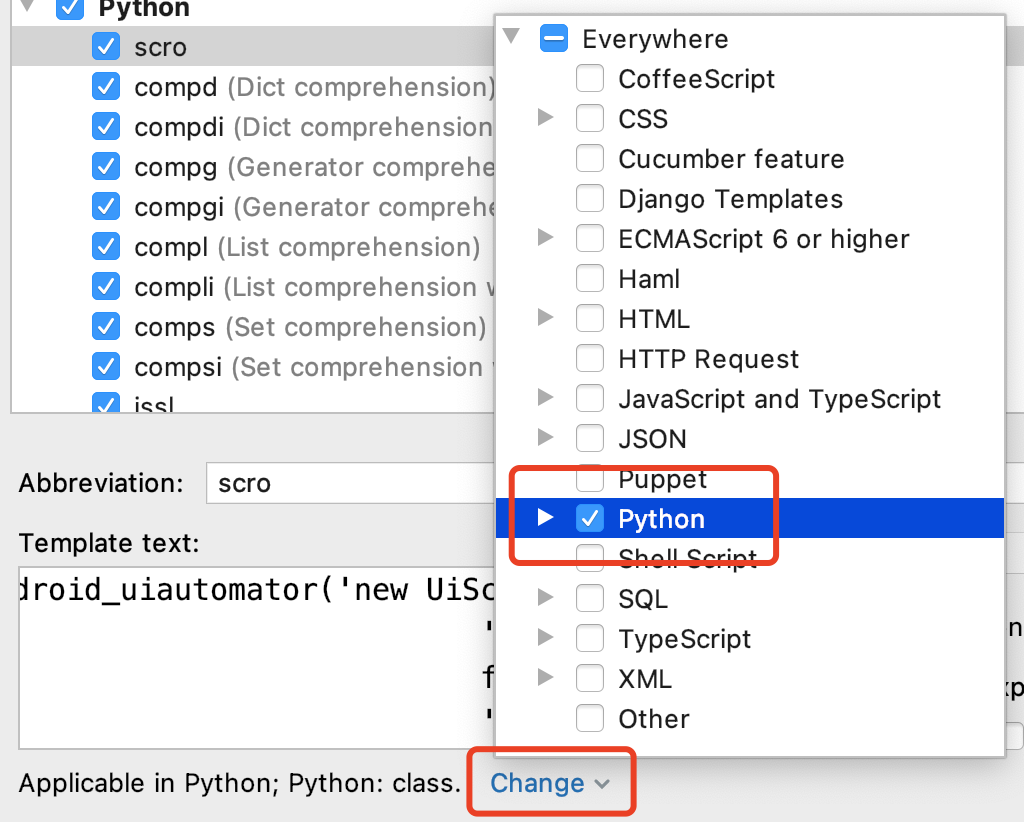This screenshot has height=822, width=1024.
Task: Enable the CoffeeScript context checkbox
Action: (x=591, y=78)
